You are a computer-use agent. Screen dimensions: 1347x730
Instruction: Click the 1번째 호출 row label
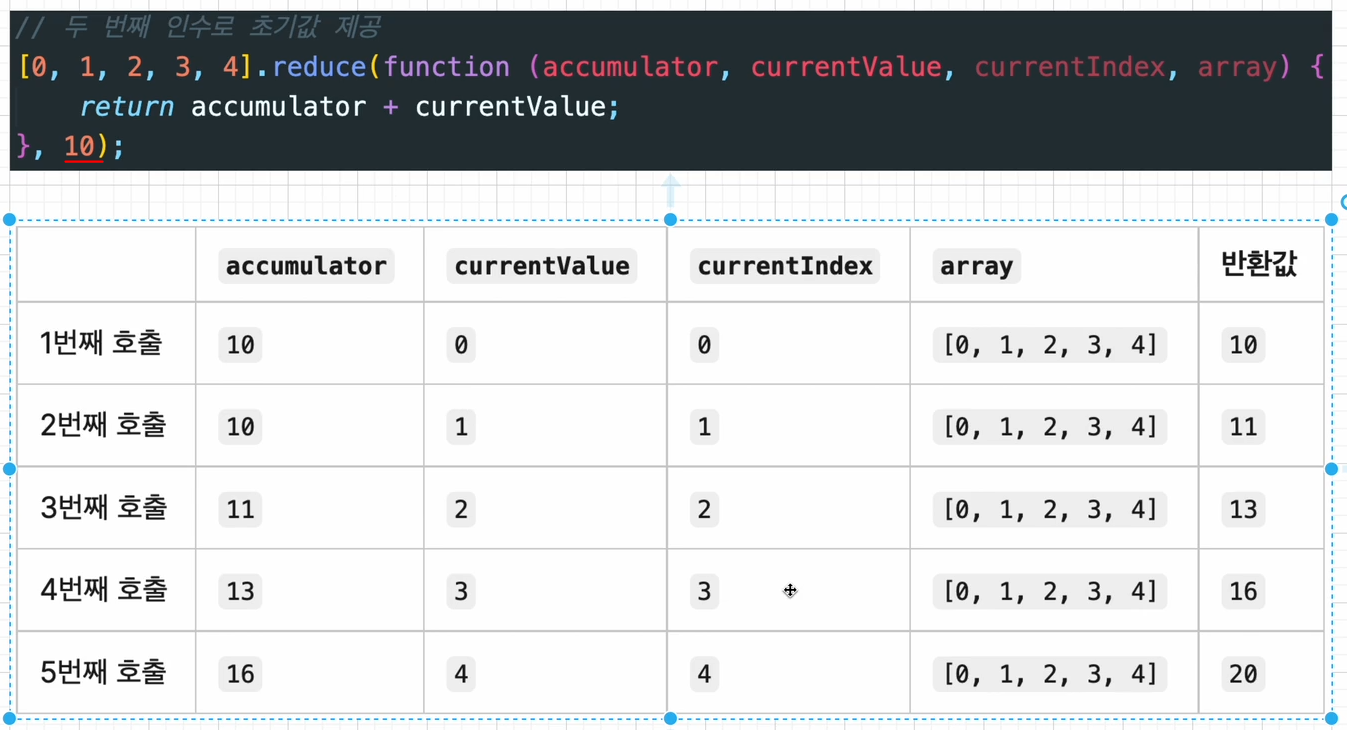(103, 344)
